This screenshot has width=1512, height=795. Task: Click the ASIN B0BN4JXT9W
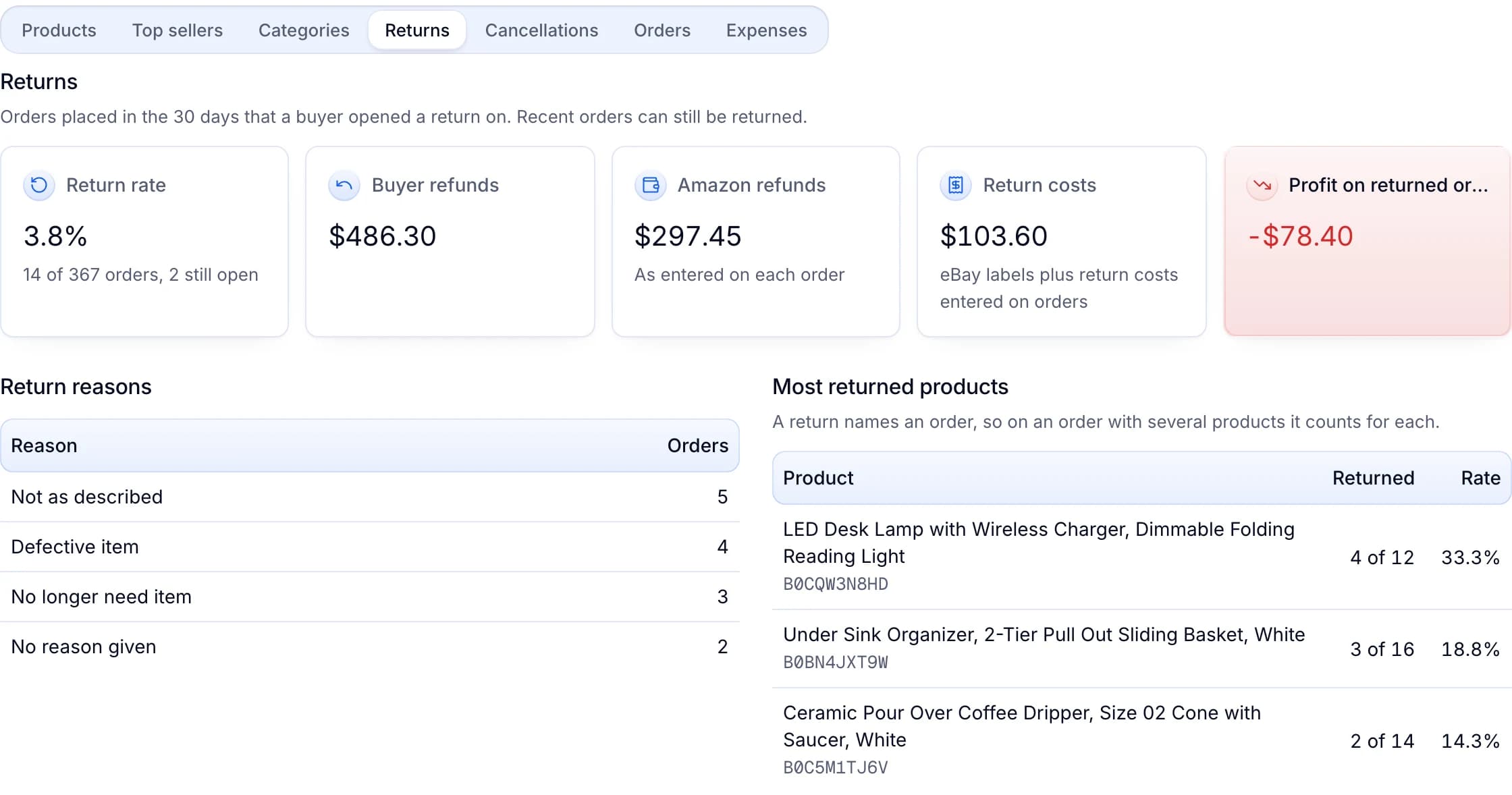click(836, 663)
